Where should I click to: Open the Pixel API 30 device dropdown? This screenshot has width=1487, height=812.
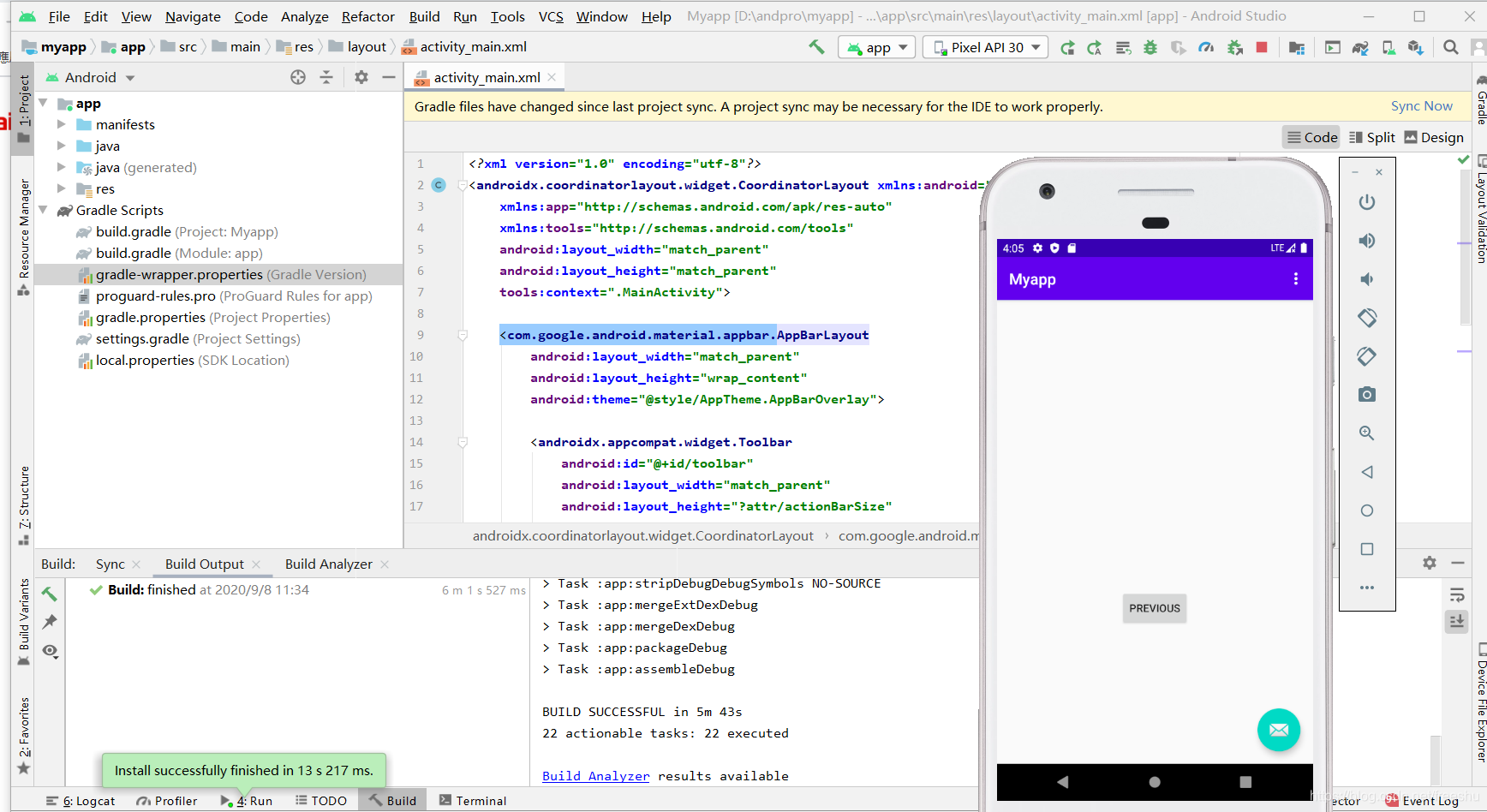tap(986, 48)
